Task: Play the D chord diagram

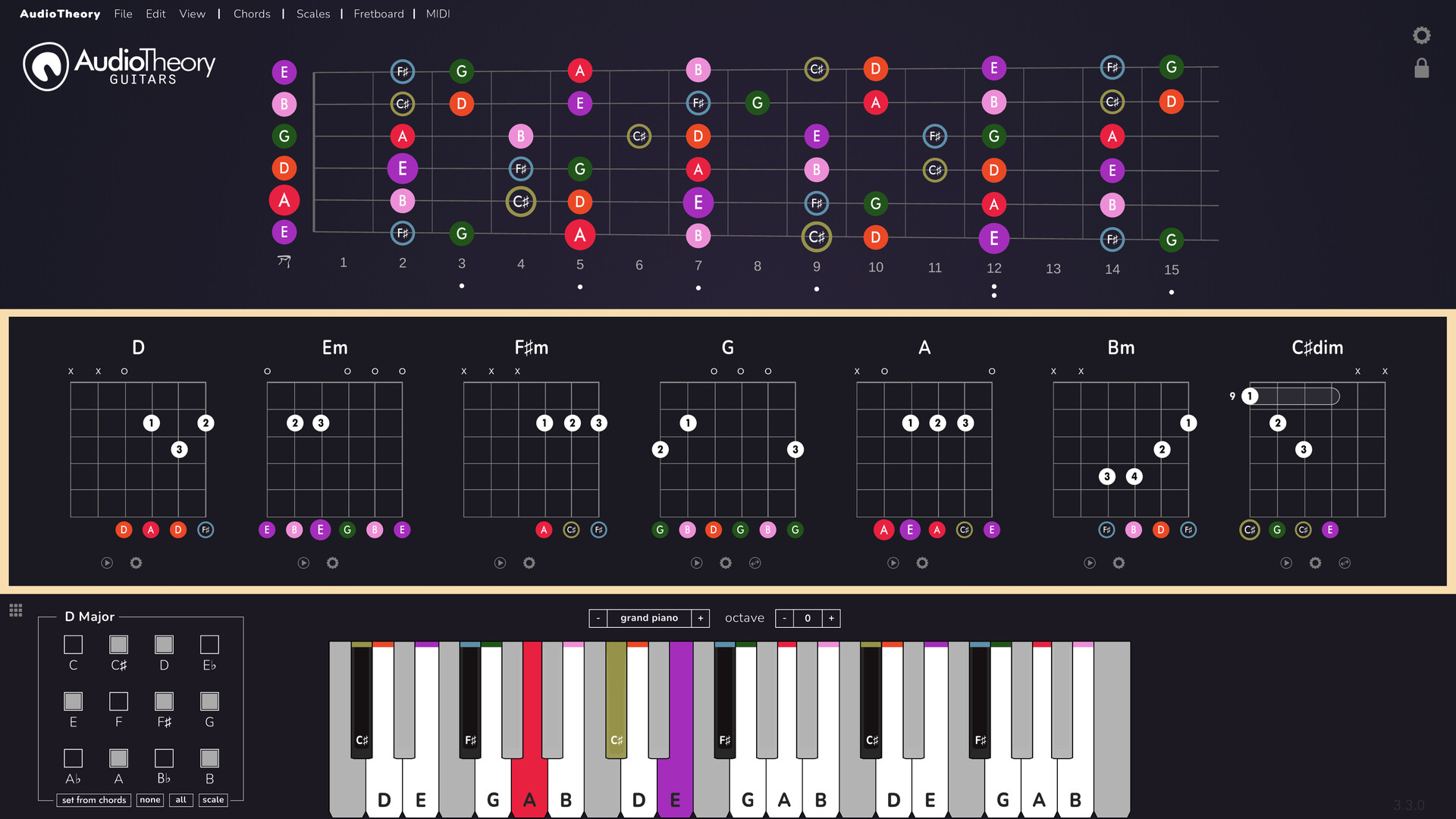Action: (x=107, y=563)
